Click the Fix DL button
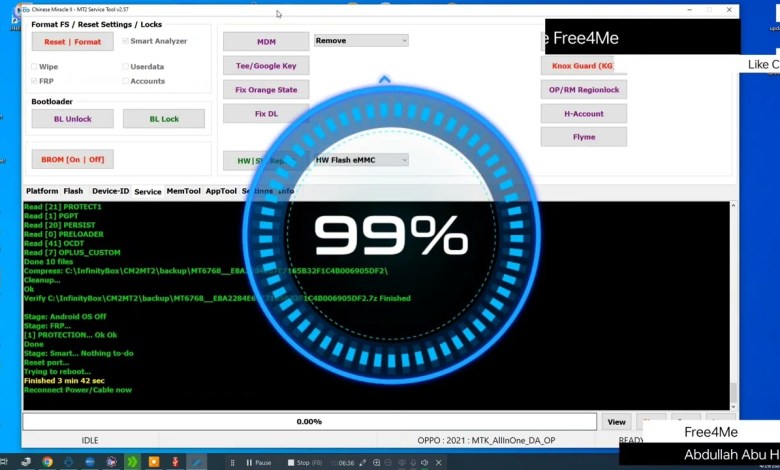The height and width of the screenshot is (470, 780). pyautogui.click(x=266, y=113)
